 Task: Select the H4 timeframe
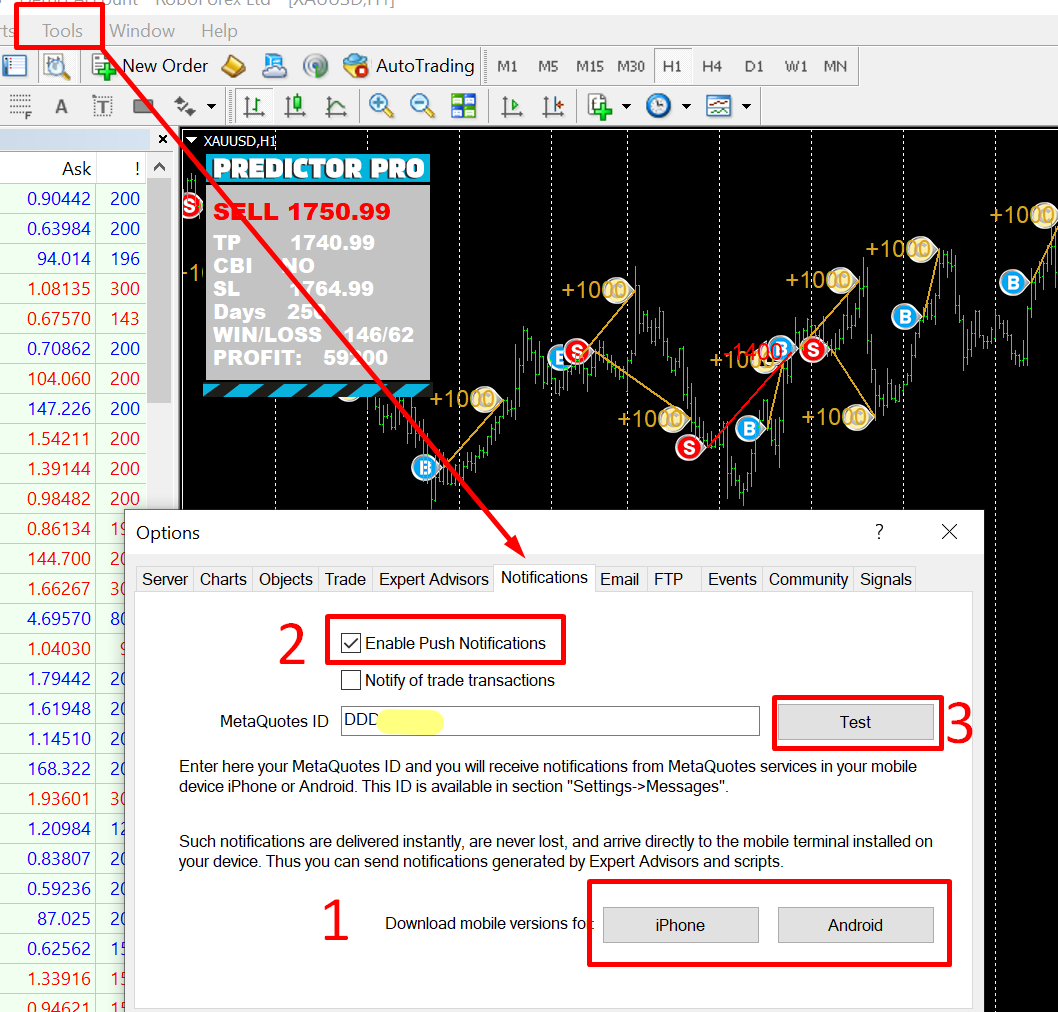pyautogui.click(x=712, y=66)
